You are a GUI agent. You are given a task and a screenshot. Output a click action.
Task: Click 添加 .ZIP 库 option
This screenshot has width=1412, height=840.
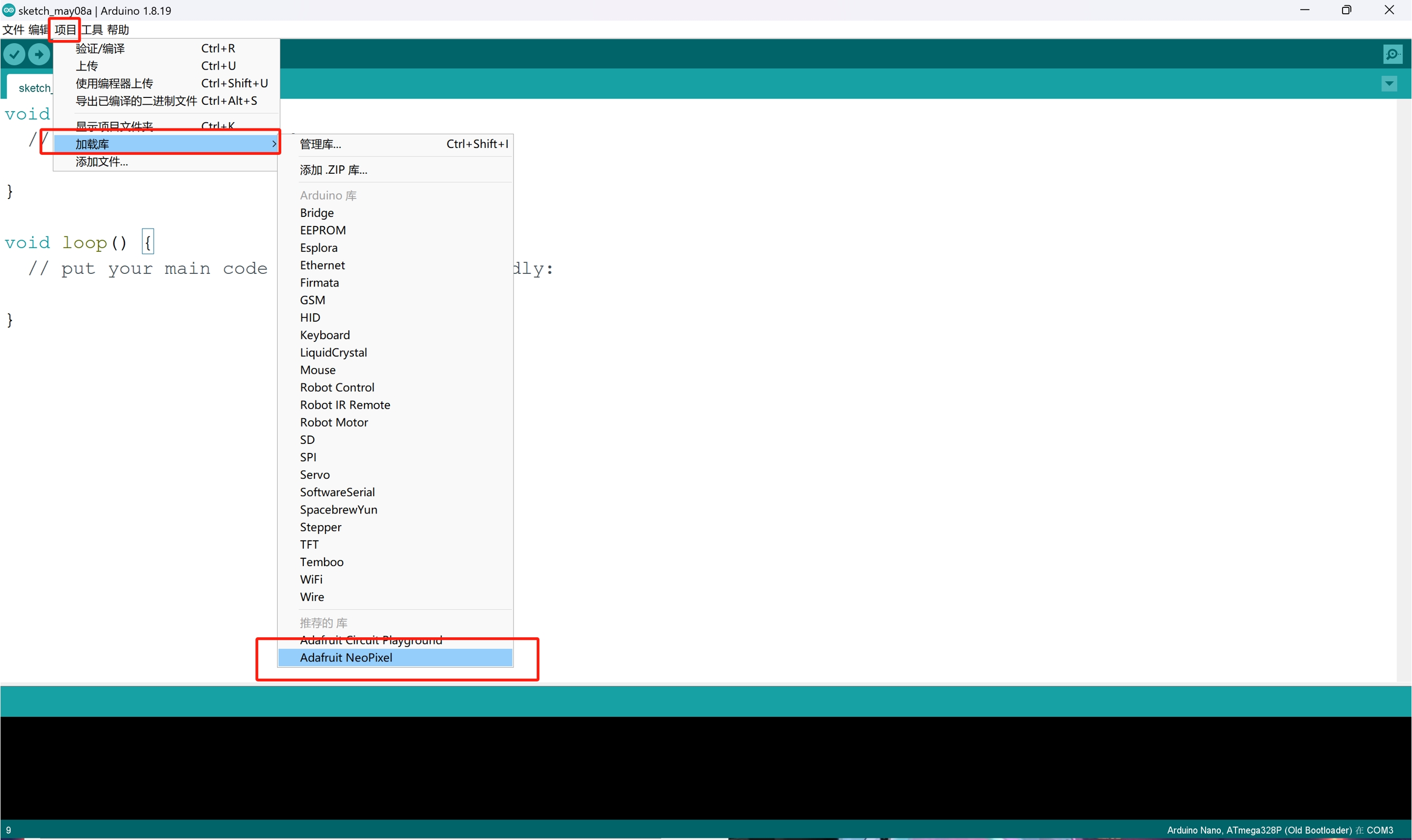click(333, 169)
